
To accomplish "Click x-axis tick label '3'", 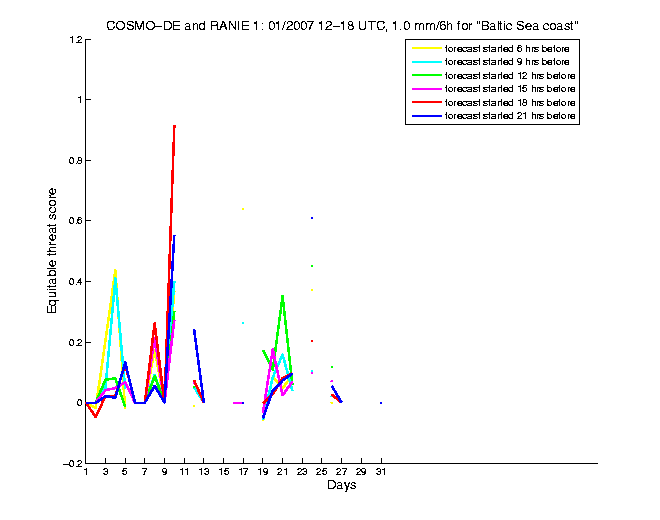I will (x=105, y=472).
